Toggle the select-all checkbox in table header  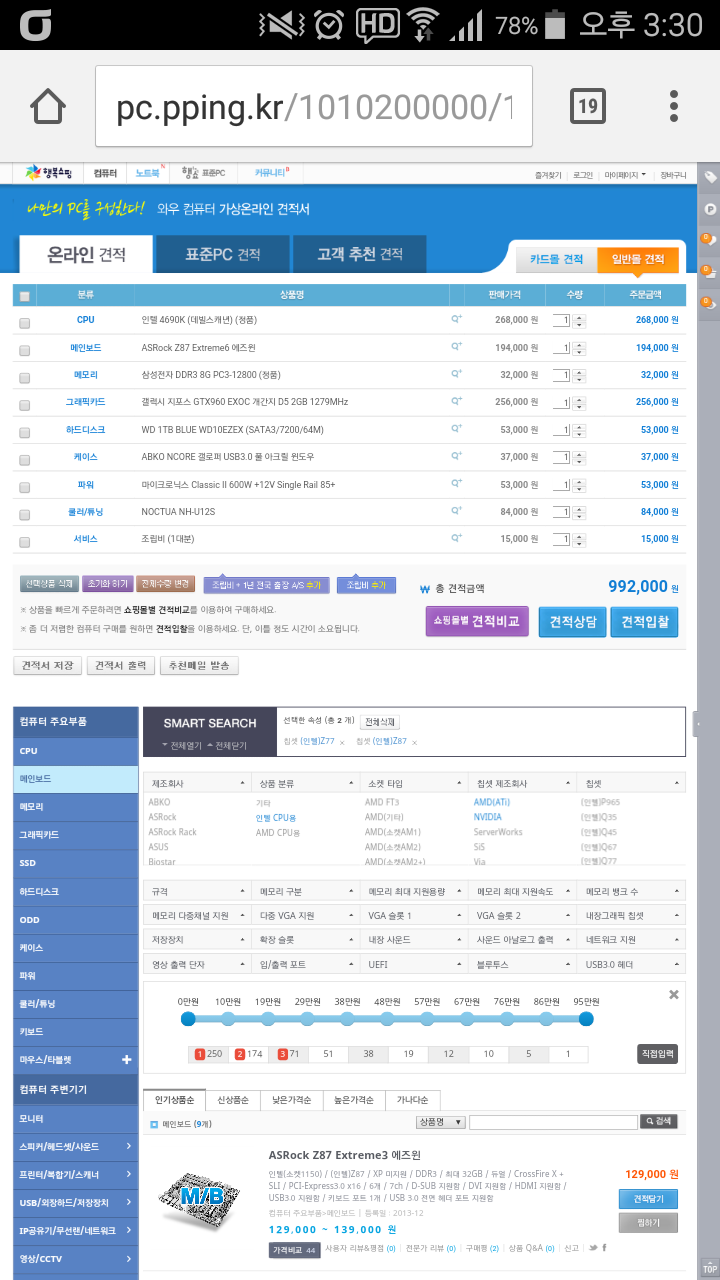pos(25,296)
